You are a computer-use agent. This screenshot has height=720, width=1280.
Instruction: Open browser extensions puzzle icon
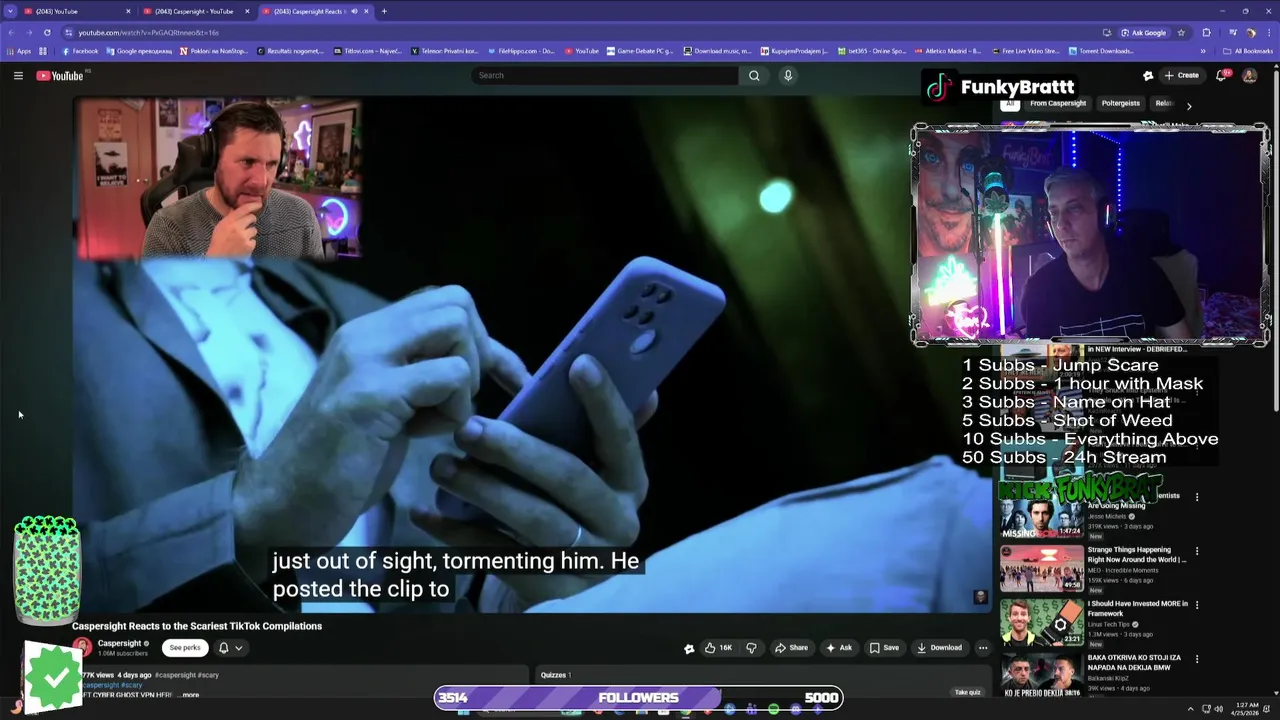1207,33
